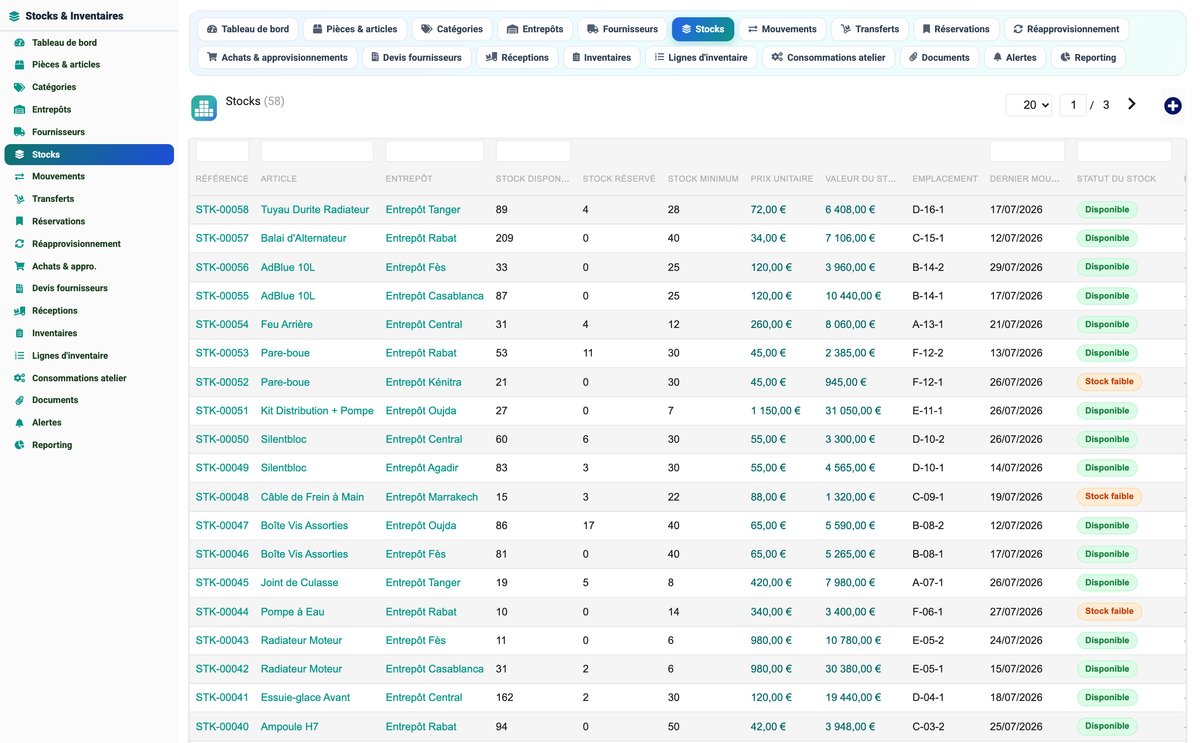Open the Réservations top tab
Image resolution: width=1200 pixels, height=743 pixels.
[956, 29]
